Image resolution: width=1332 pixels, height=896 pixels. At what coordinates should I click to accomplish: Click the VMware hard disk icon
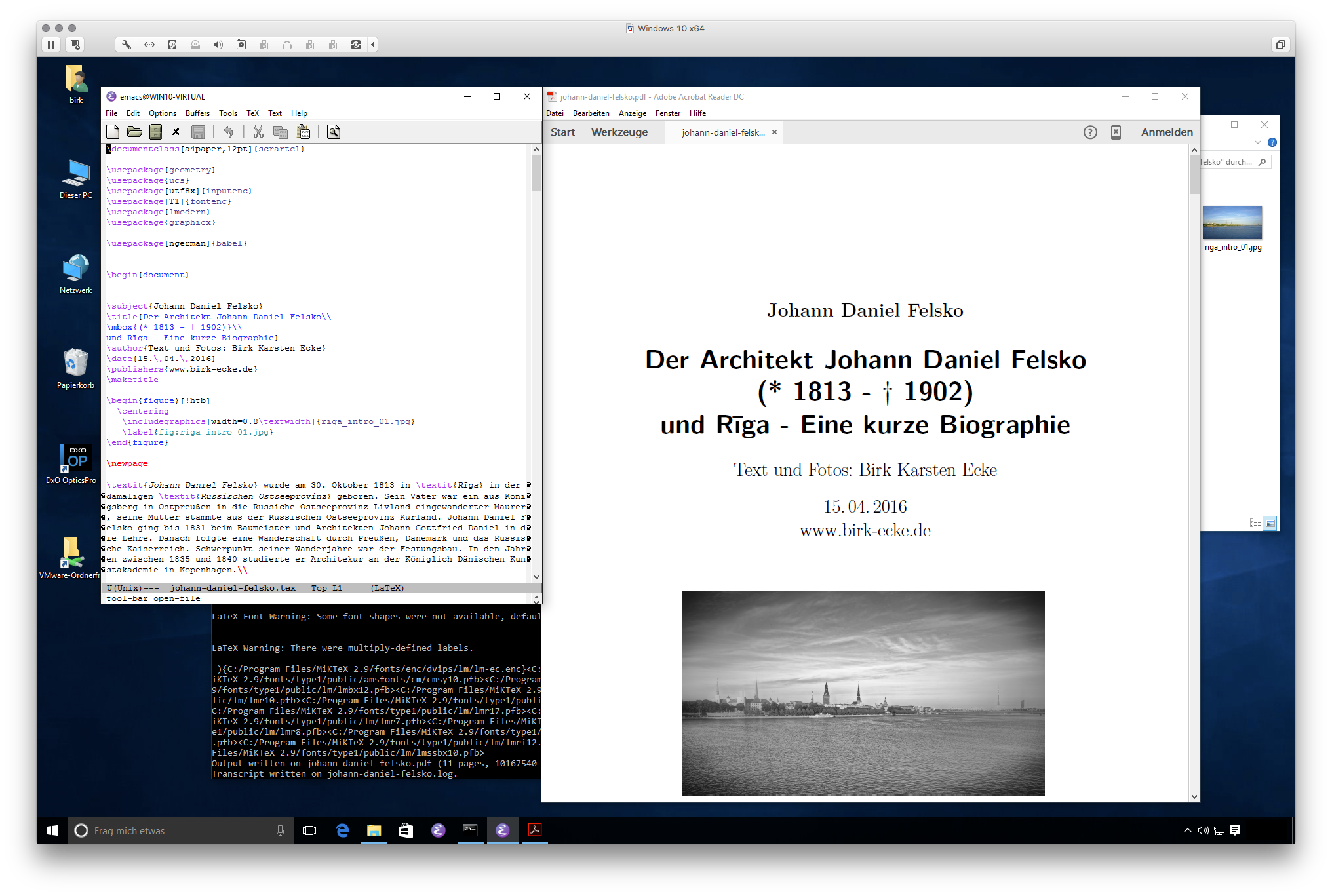click(172, 45)
